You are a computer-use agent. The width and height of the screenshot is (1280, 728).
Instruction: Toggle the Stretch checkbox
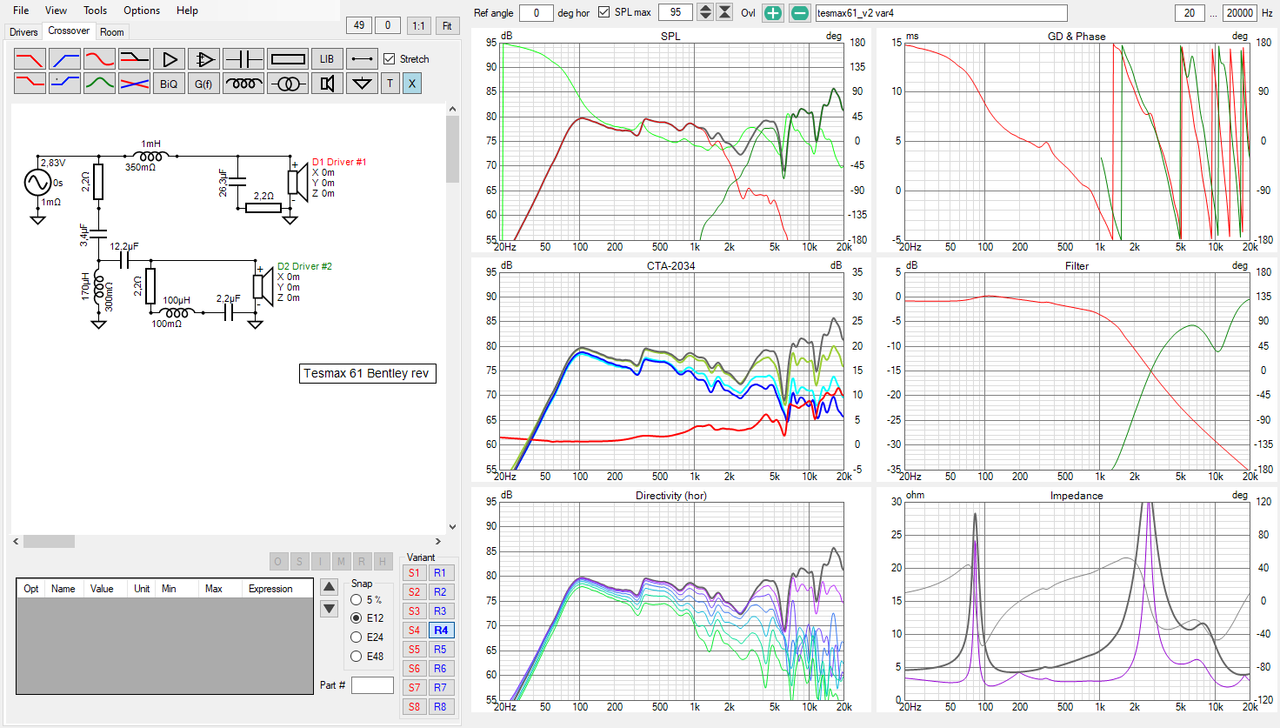[390, 59]
